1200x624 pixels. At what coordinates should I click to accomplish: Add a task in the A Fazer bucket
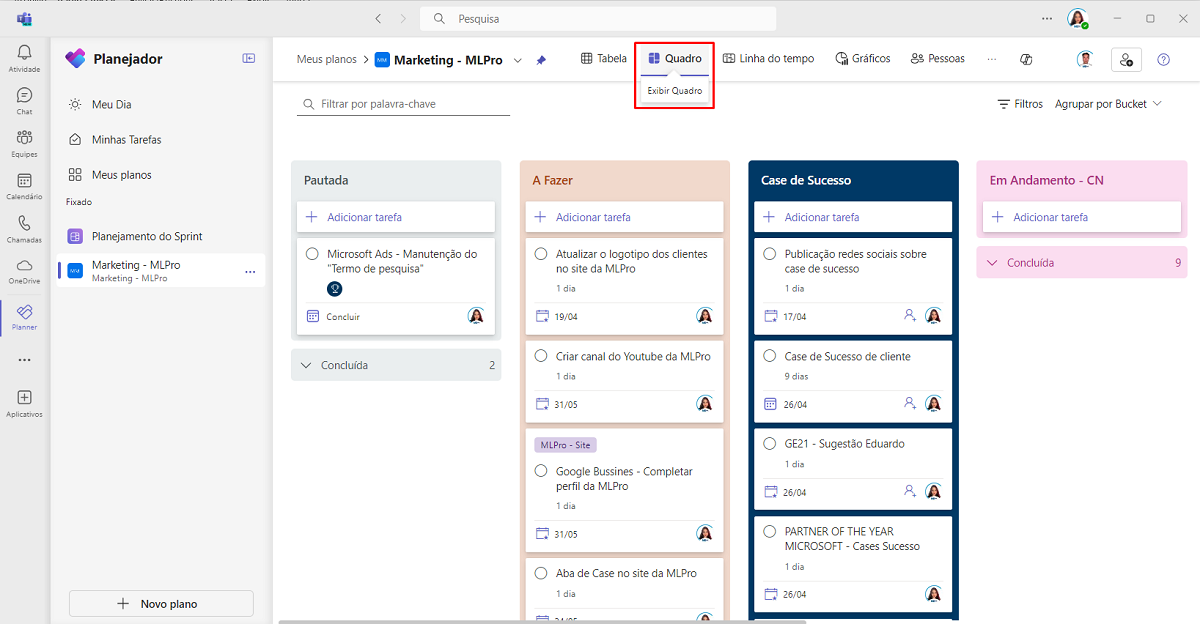[624, 217]
